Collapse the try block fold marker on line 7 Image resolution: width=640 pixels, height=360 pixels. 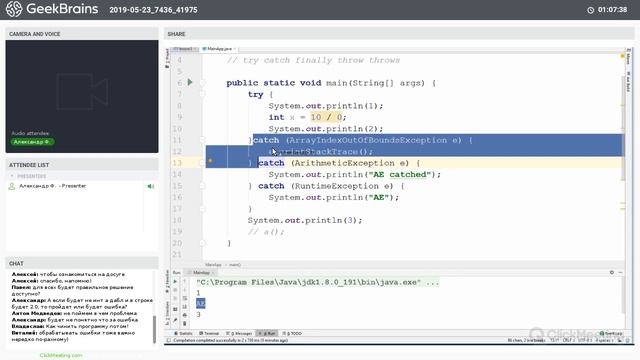coord(202,94)
